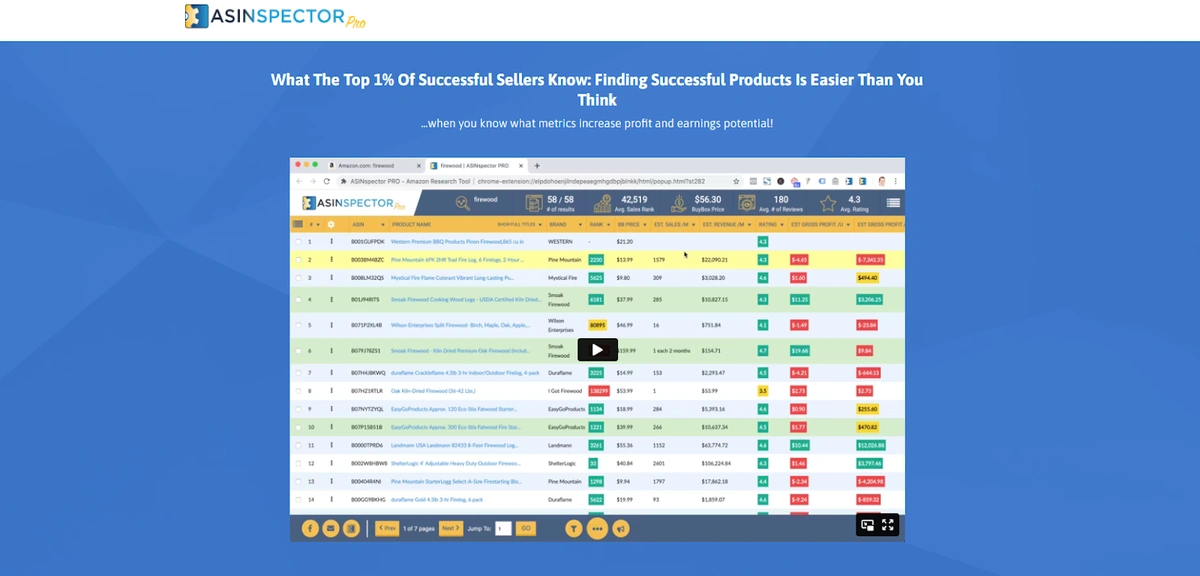Screen dimensions: 1200x576
Task: Check the row 11 checkbox
Action: [x=297, y=445]
